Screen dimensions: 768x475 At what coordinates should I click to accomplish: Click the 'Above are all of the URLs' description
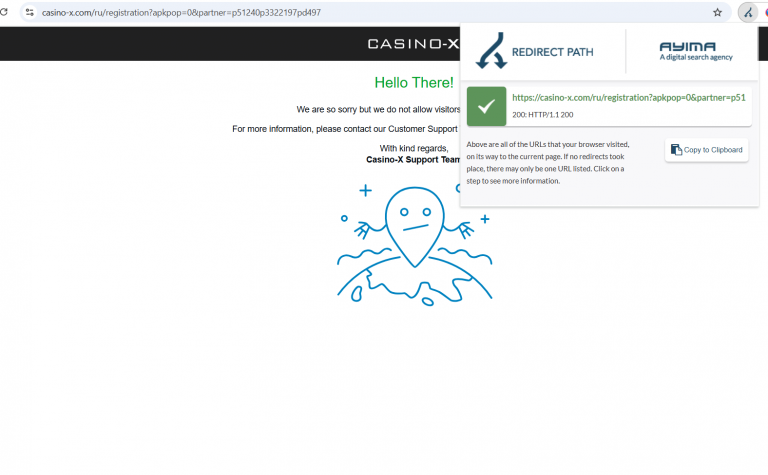coord(548,163)
